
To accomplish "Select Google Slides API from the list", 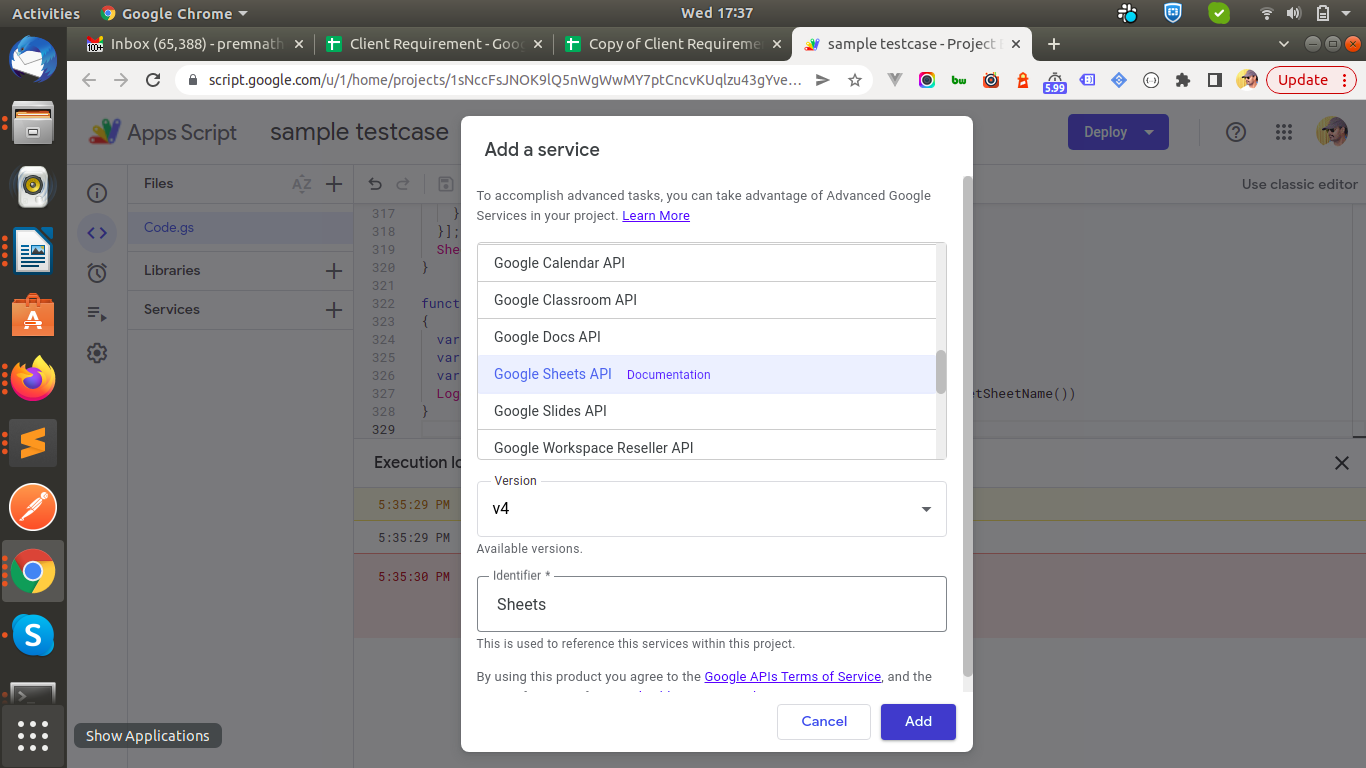I will tap(707, 411).
